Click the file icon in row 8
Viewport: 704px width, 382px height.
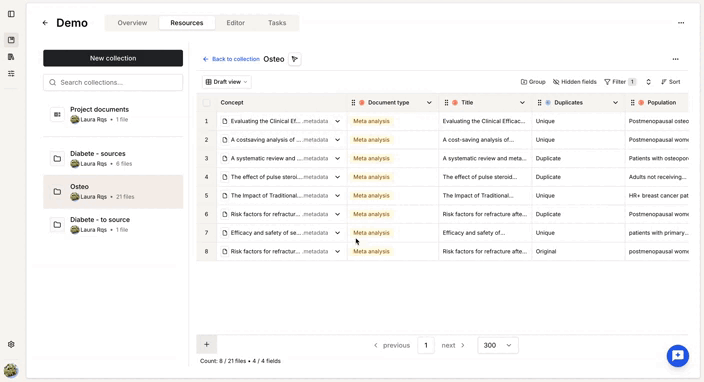click(224, 251)
